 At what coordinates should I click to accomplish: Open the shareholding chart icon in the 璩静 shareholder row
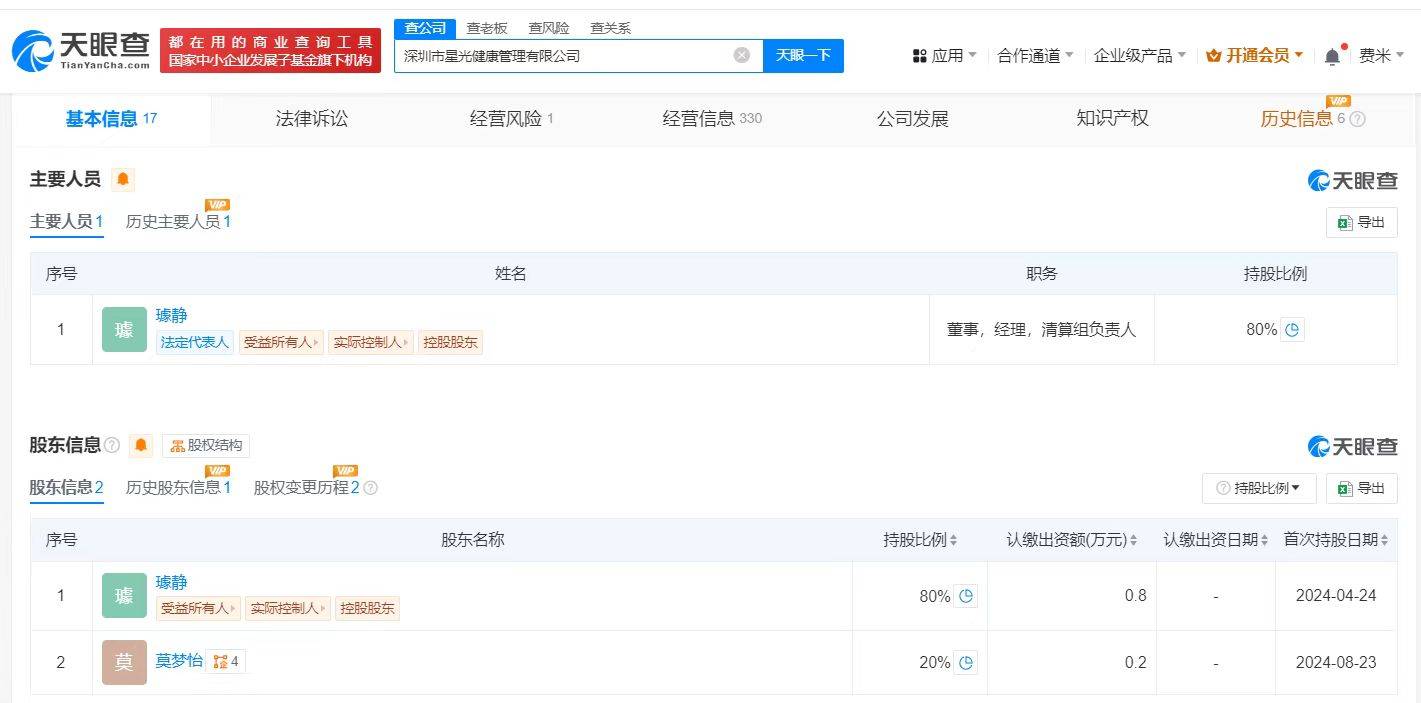pos(966,596)
